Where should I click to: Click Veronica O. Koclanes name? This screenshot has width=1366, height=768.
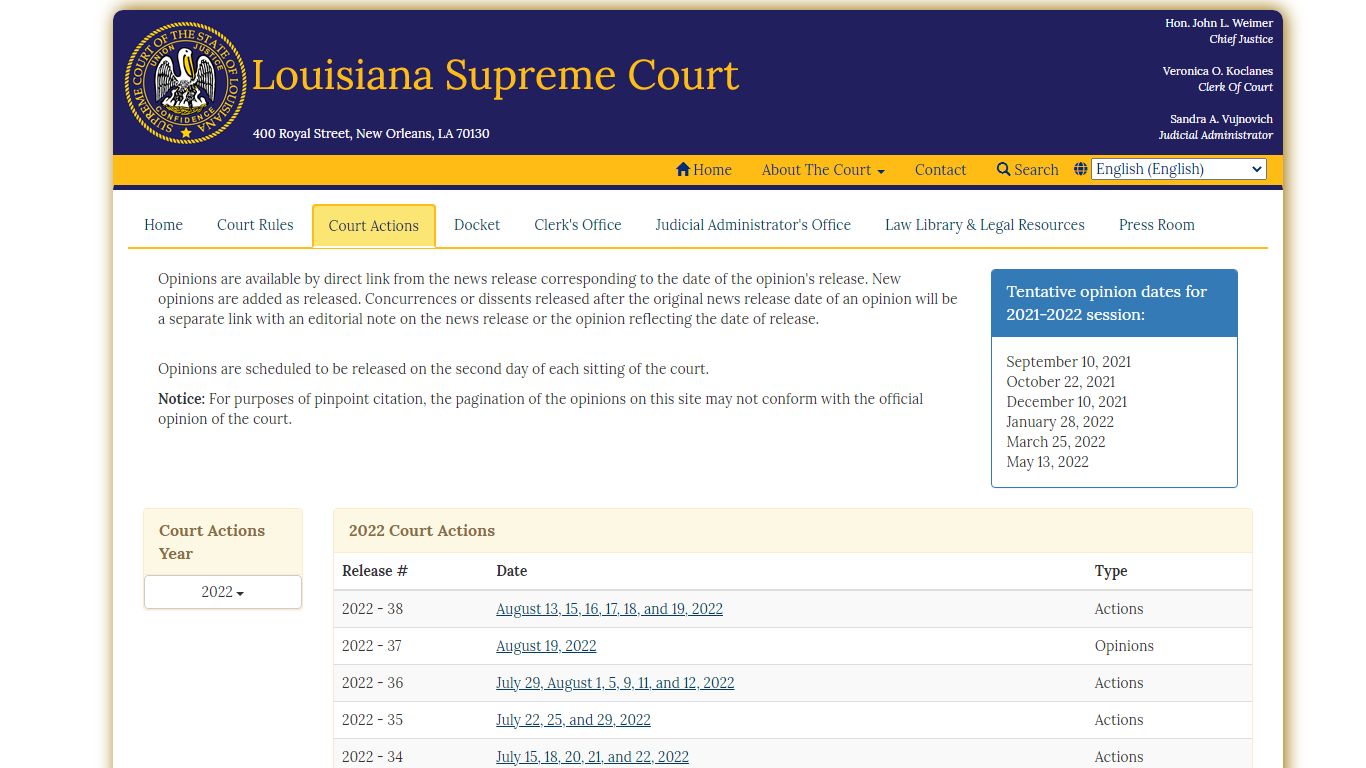click(1217, 71)
